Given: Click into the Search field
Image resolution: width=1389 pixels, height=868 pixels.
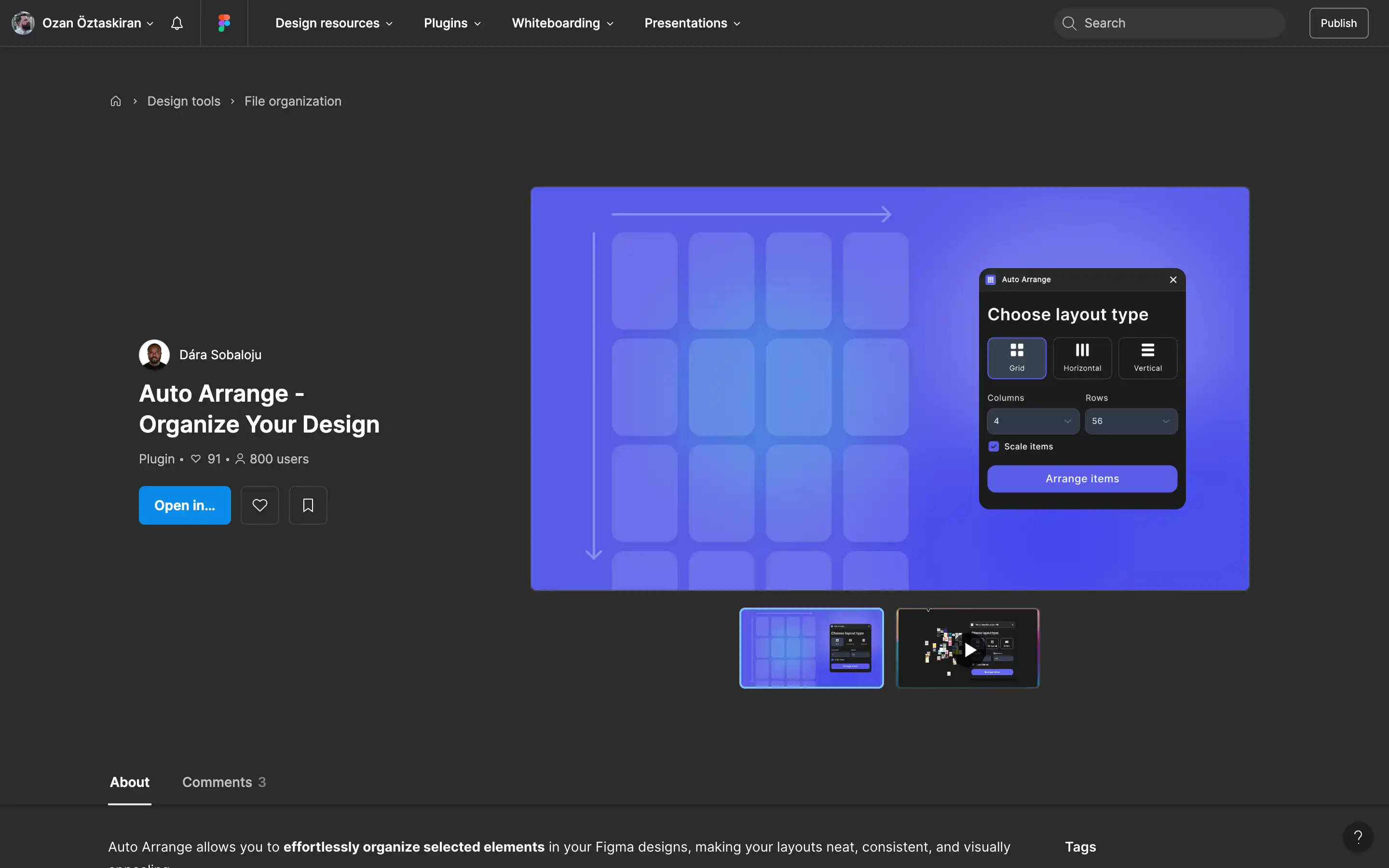Looking at the screenshot, I should [1169, 23].
